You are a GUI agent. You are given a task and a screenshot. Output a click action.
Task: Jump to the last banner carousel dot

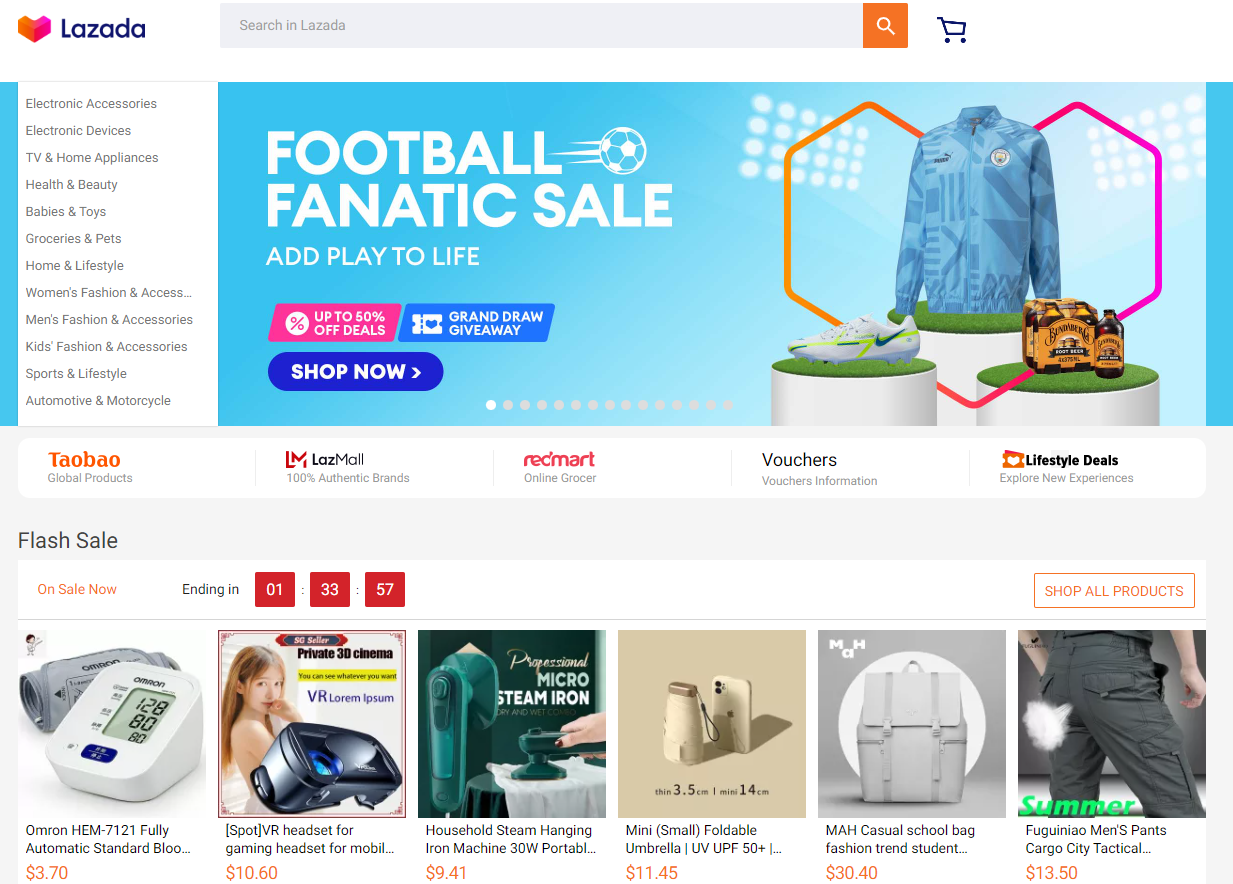(728, 405)
